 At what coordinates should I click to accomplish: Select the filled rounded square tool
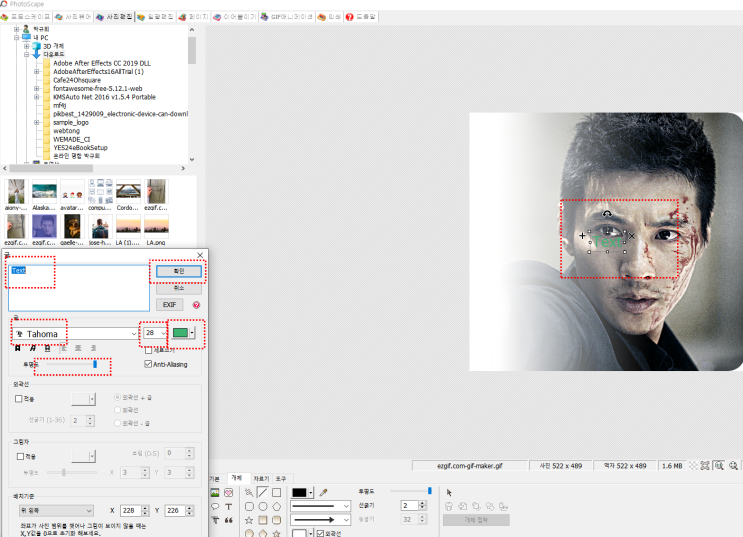pos(276,520)
